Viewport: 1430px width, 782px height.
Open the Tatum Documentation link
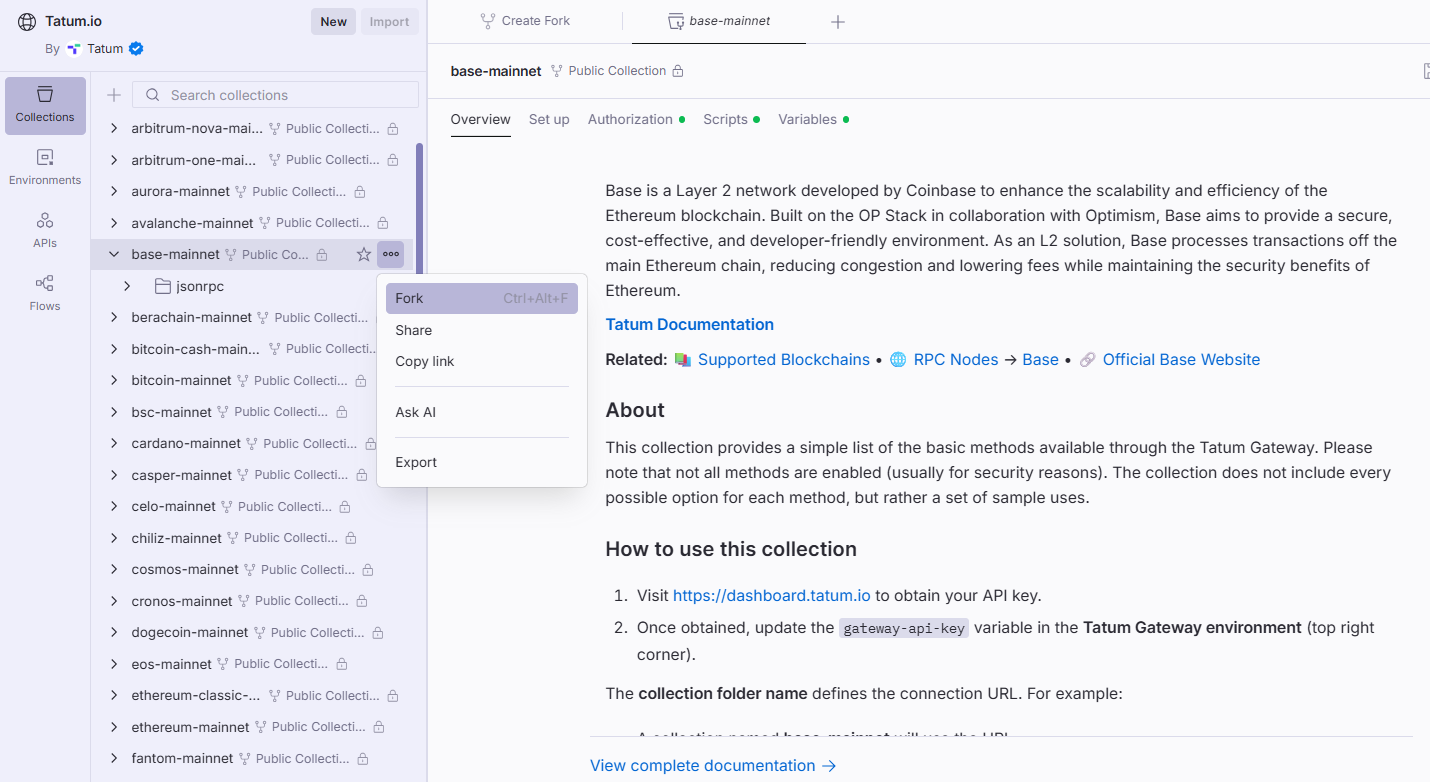(x=690, y=324)
